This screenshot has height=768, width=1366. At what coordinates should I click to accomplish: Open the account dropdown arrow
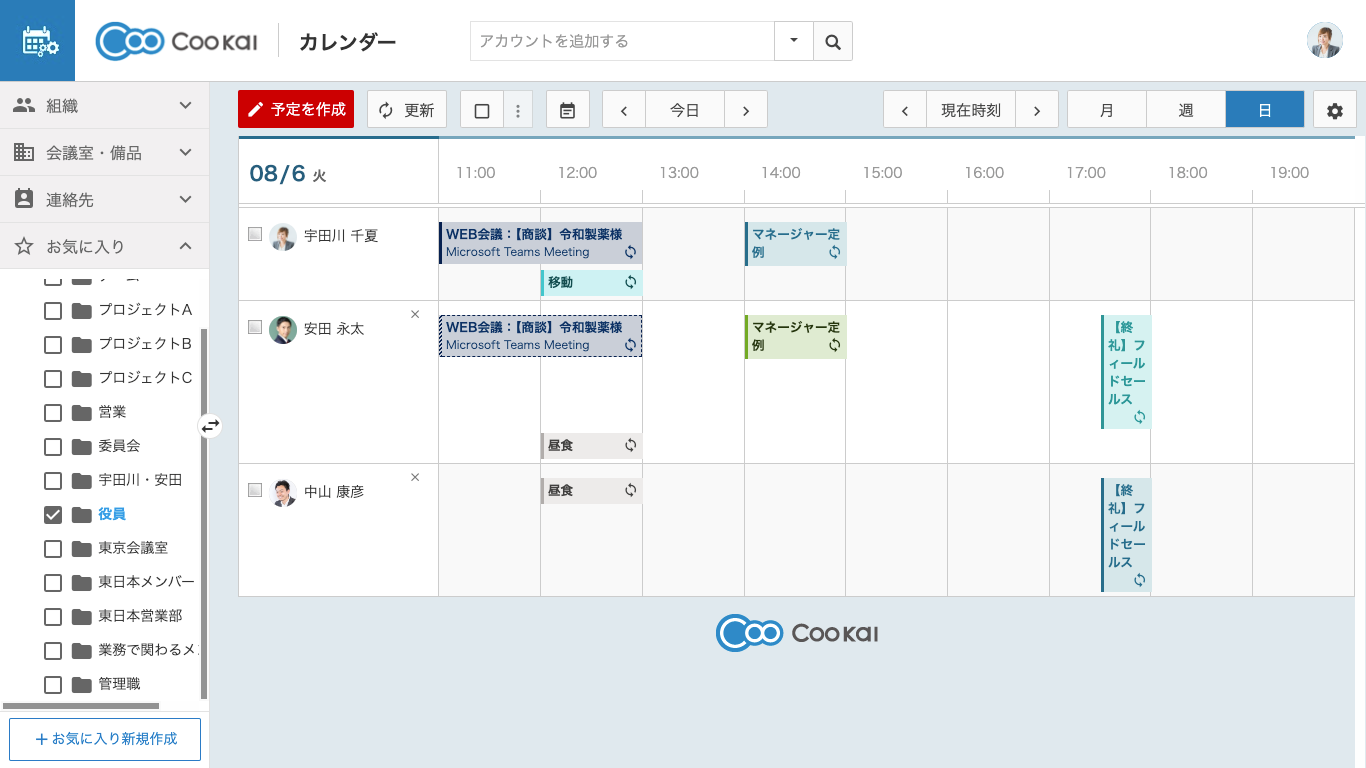point(794,41)
